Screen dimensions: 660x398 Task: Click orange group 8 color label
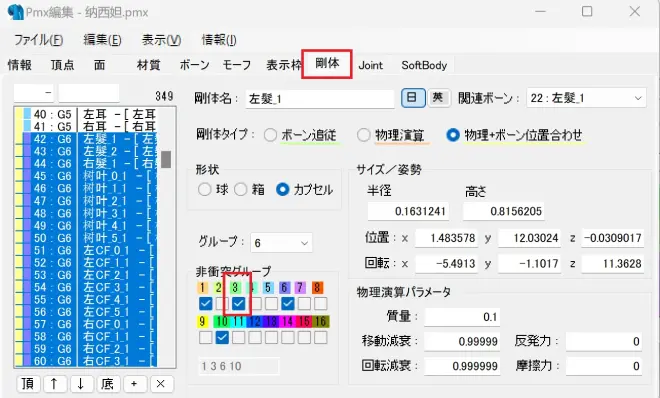(317, 287)
